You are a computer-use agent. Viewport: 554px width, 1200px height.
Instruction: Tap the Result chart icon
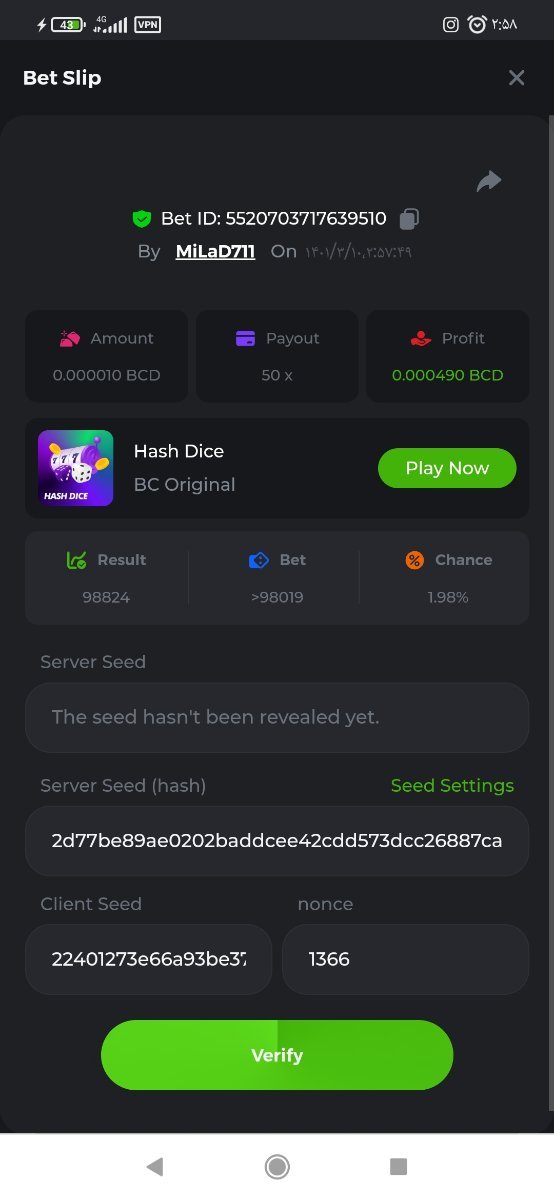point(76,560)
